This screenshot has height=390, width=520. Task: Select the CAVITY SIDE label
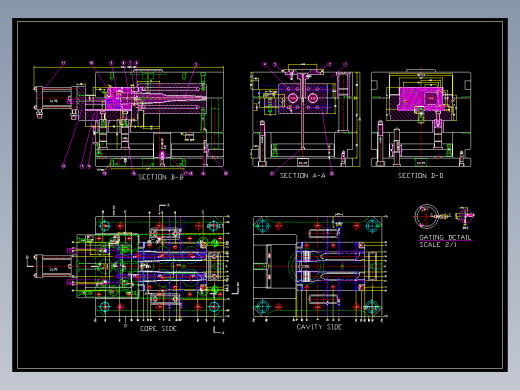(x=319, y=327)
